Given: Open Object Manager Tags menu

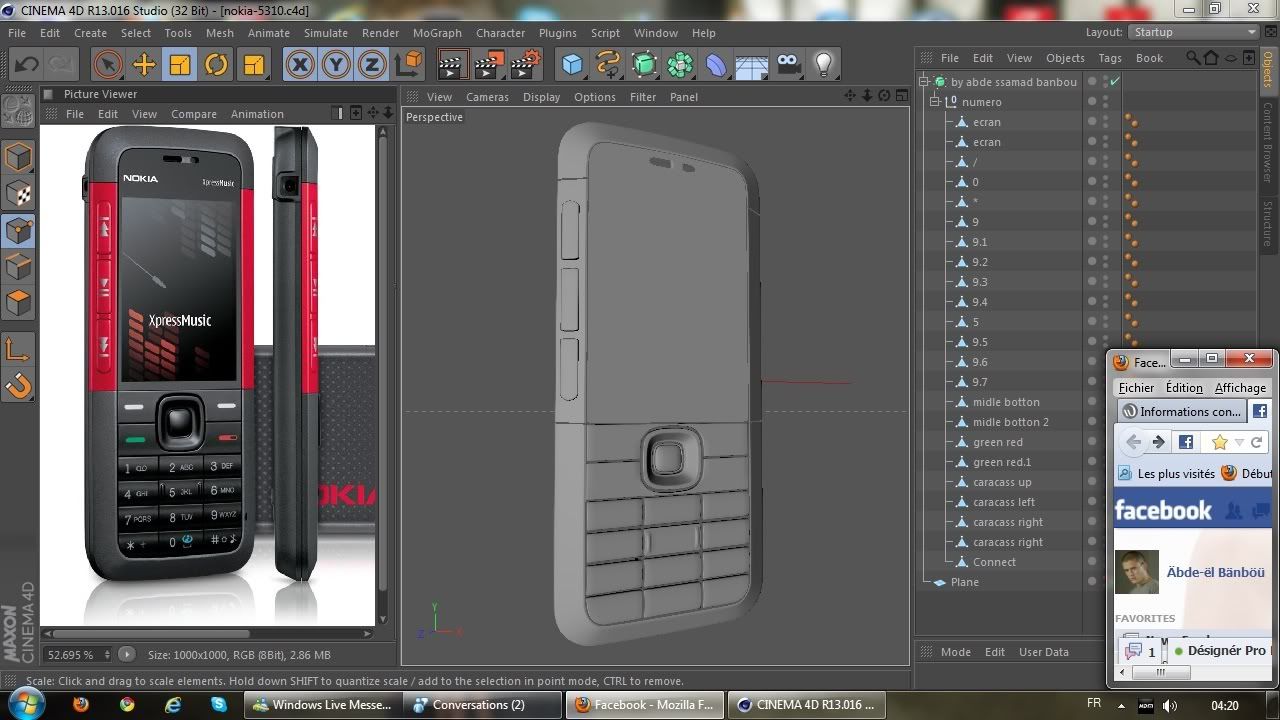Looking at the screenshot, I should pyautogui.click(x=1110, y=58).
